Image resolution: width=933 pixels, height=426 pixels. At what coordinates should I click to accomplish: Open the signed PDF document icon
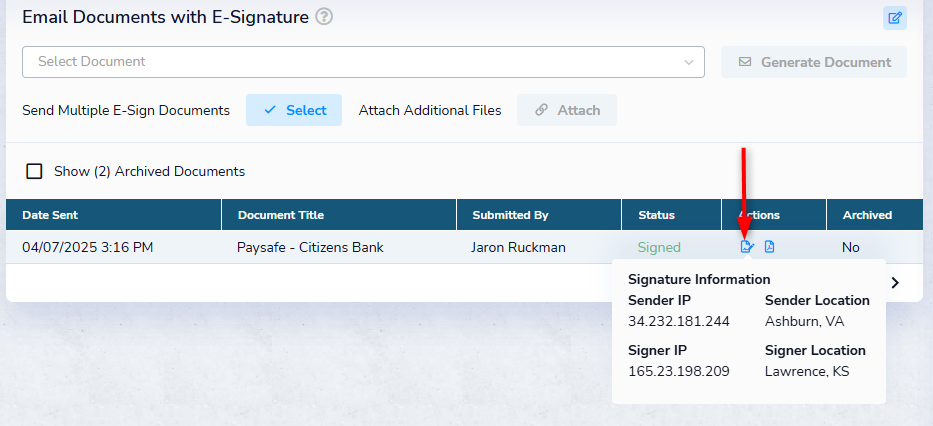(770, 247)
